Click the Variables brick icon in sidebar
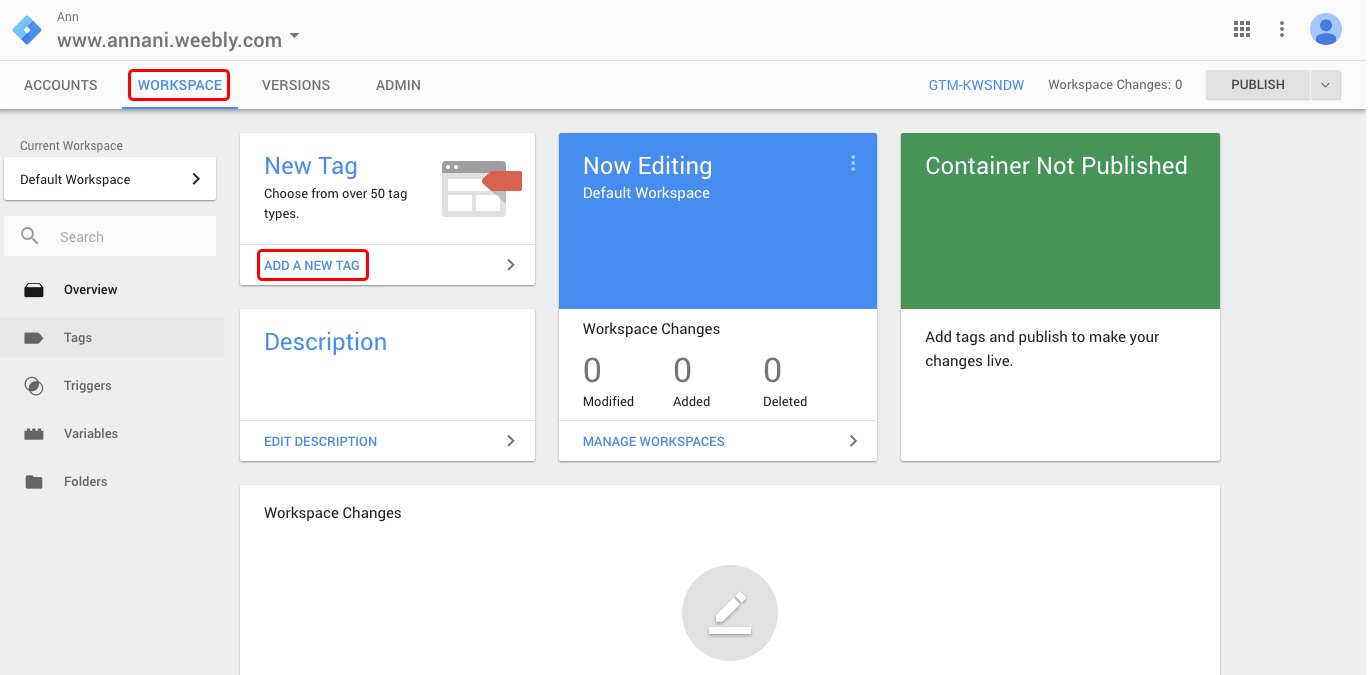 point(34,434)
